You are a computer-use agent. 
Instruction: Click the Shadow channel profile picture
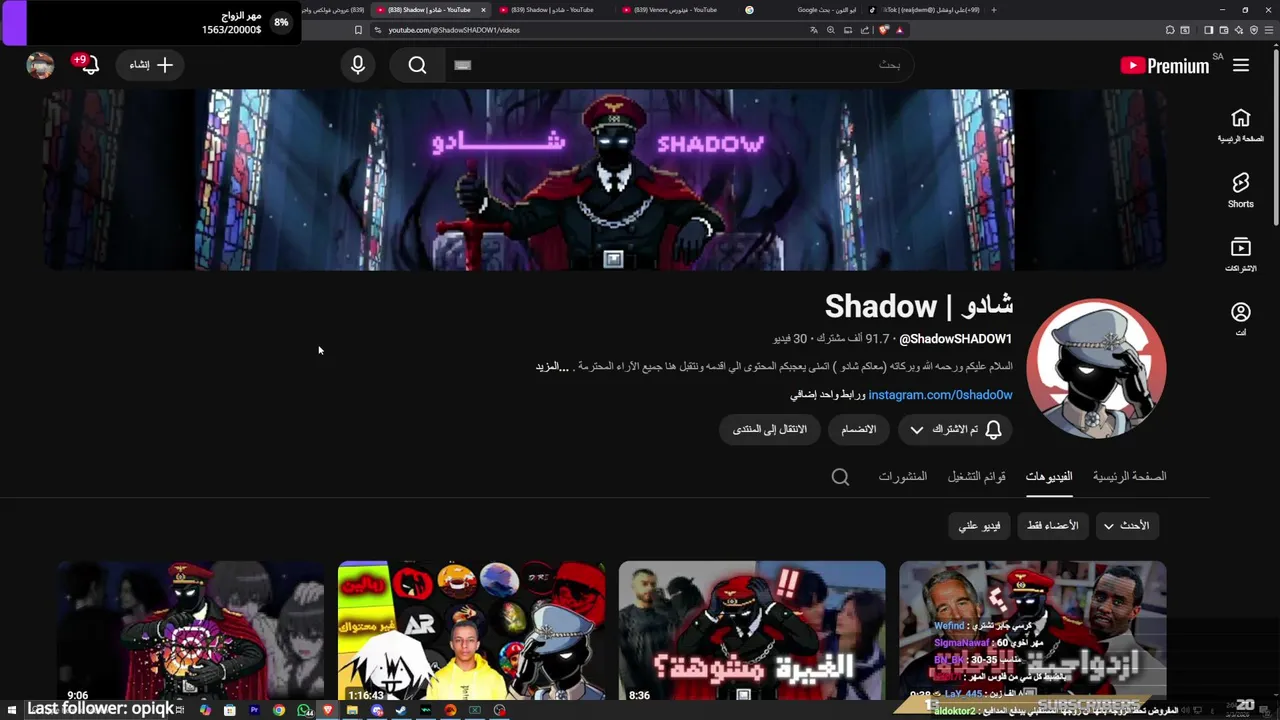coord(1096,368)
